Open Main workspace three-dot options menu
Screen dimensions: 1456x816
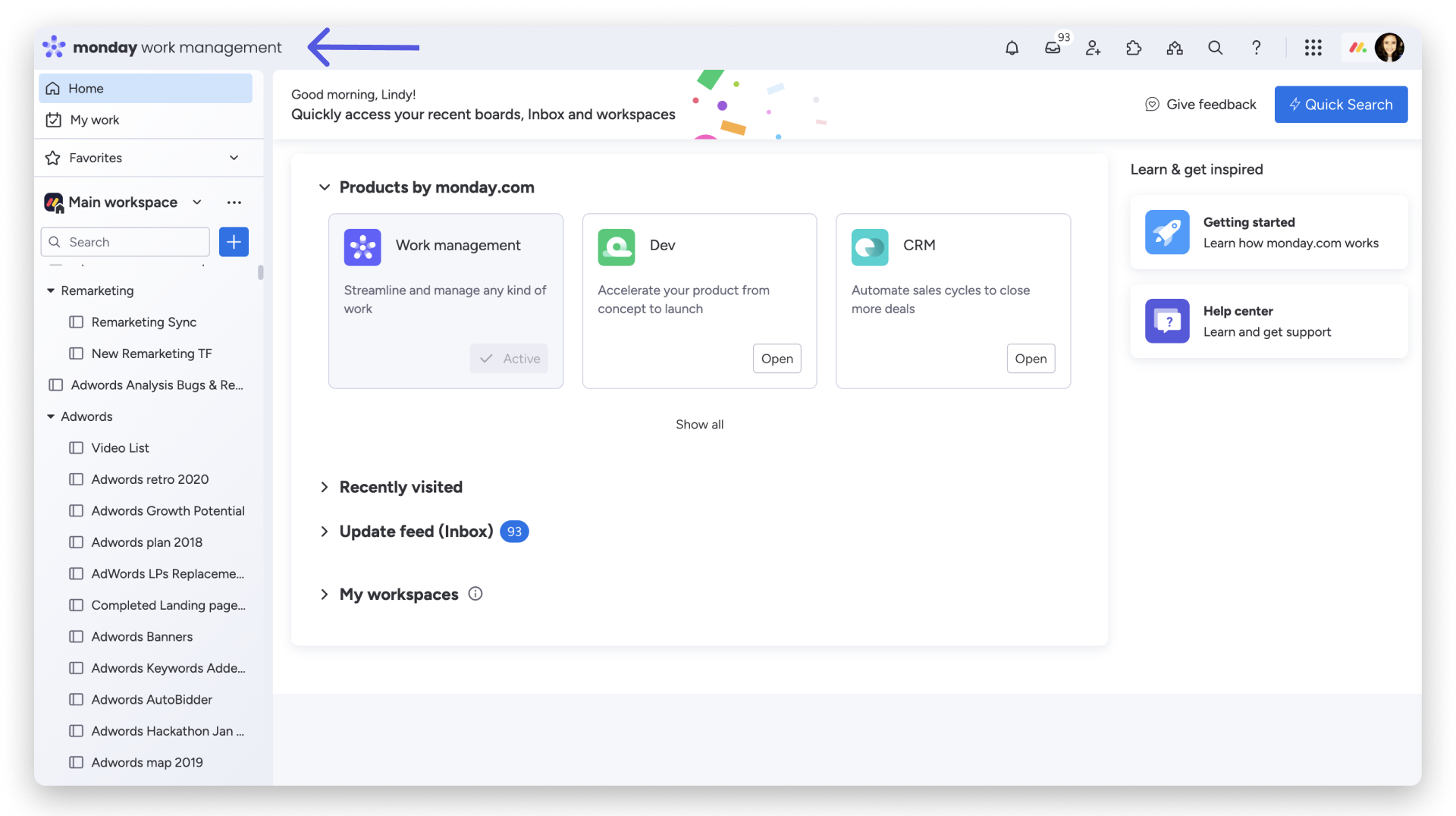click(234, 202)
